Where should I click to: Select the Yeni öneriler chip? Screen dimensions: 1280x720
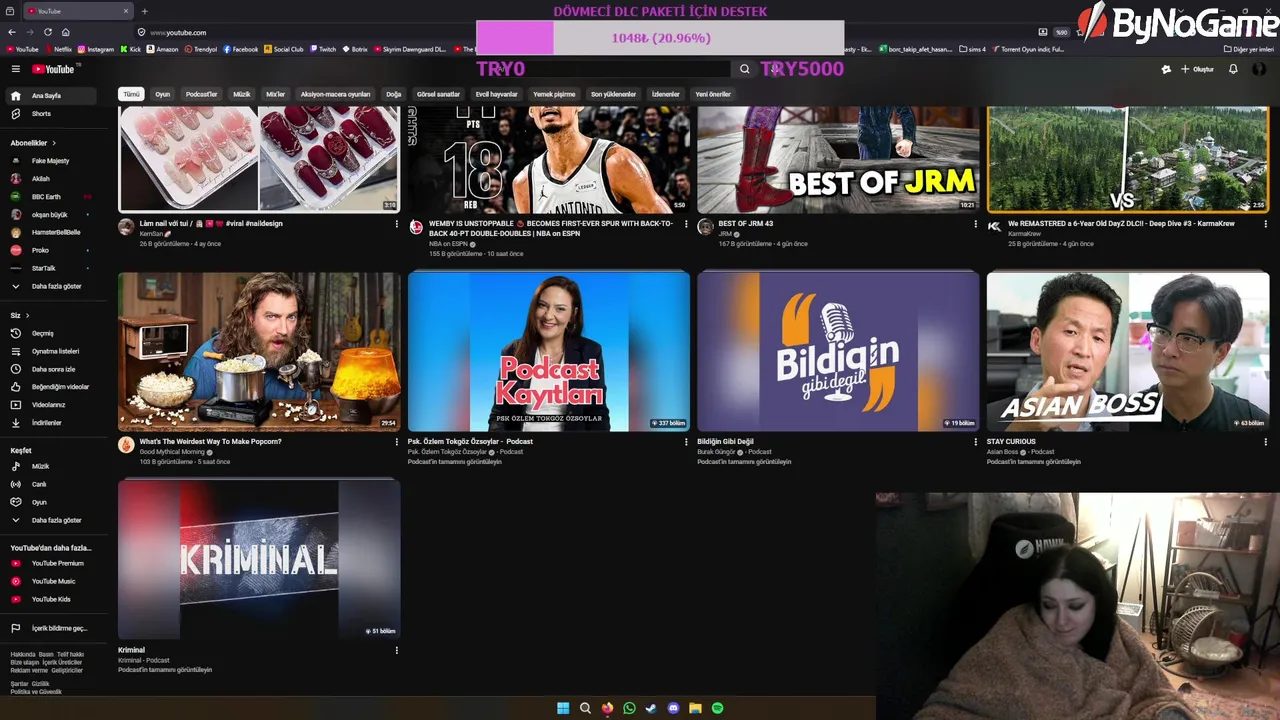[x=713, y=94]
